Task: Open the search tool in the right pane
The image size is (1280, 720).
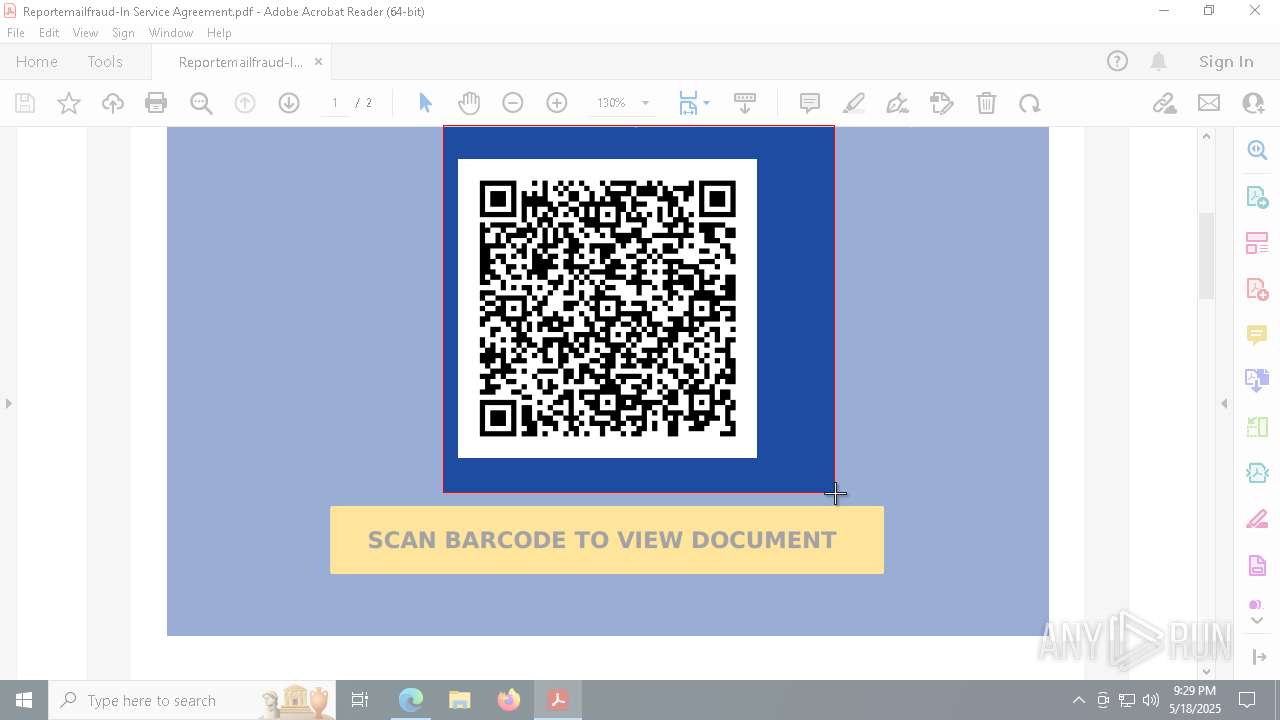Action: coord(1257,150)
